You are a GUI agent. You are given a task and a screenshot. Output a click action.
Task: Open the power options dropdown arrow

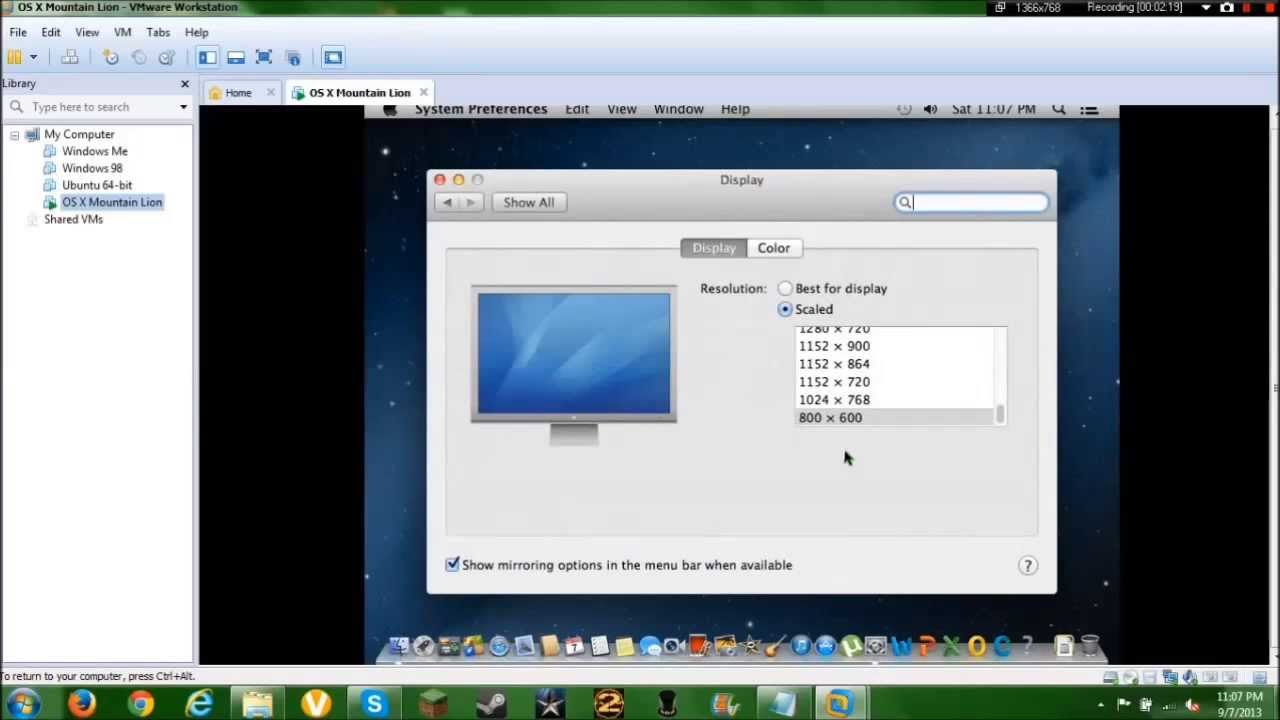[x=33, y=57]
